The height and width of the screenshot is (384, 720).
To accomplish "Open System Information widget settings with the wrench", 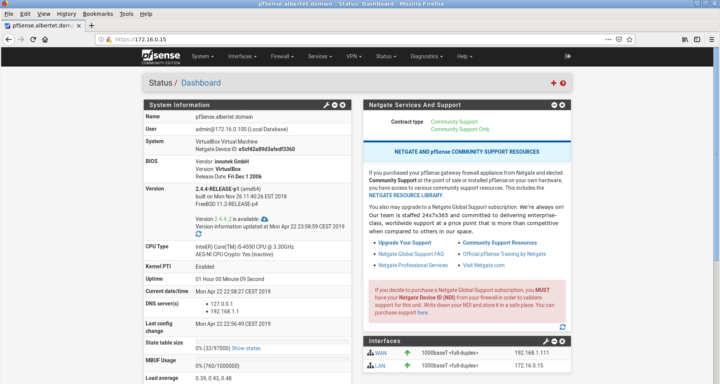I will (x=326, y=105).
